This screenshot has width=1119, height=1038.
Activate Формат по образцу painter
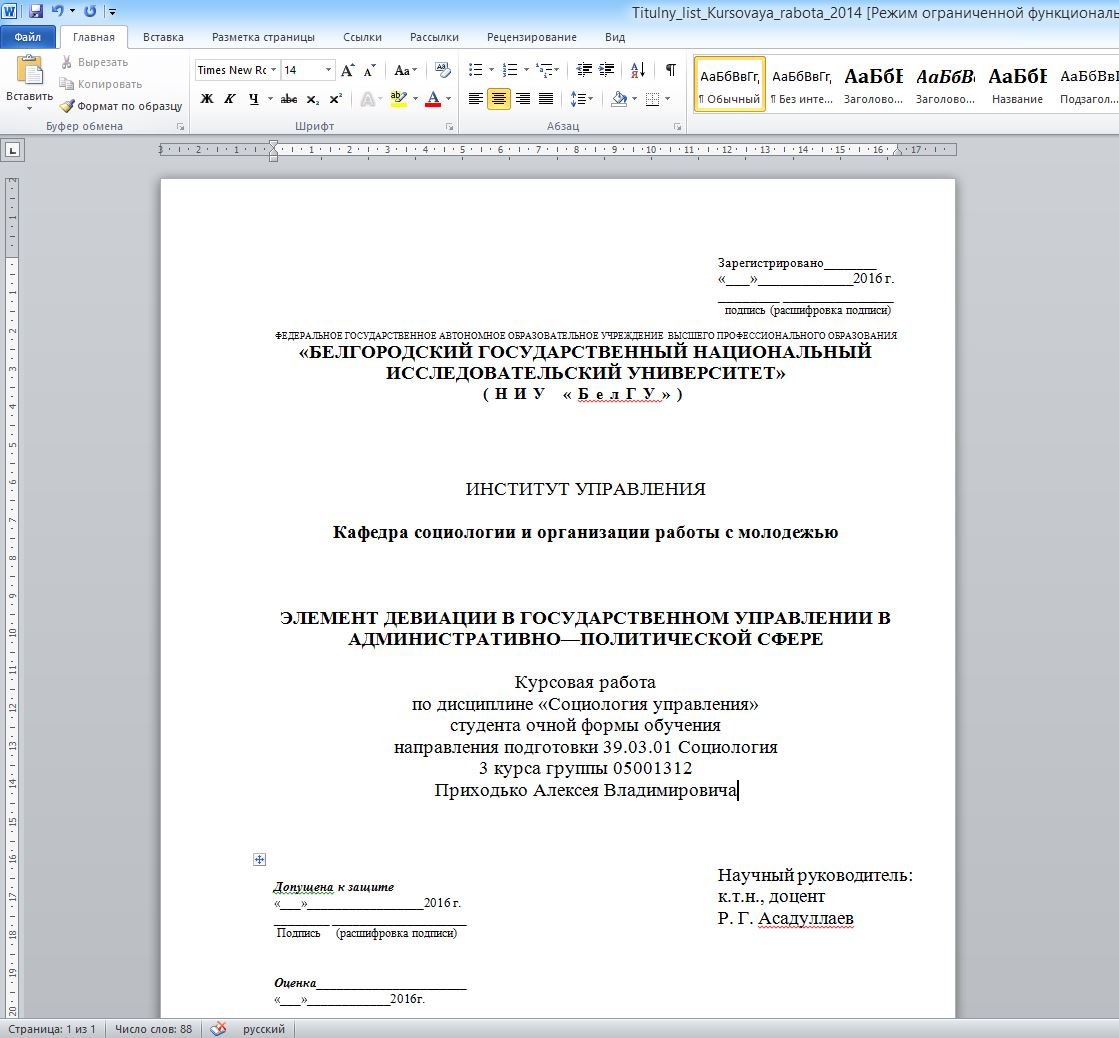click(x=121, y=106)
